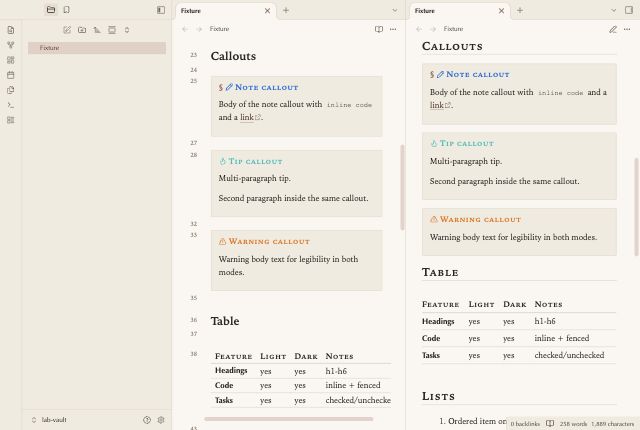640x430 pixels.
Task: Click Tip callout flame icon in editor
Action: click(222, 161)
